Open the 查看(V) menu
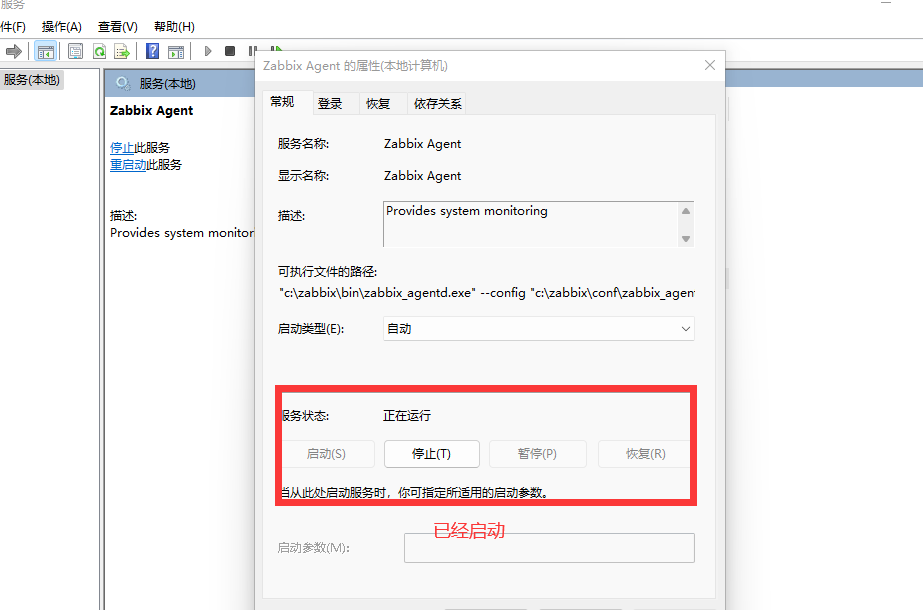The width and height of the screenshot is (923, 610). pos(118,26)
